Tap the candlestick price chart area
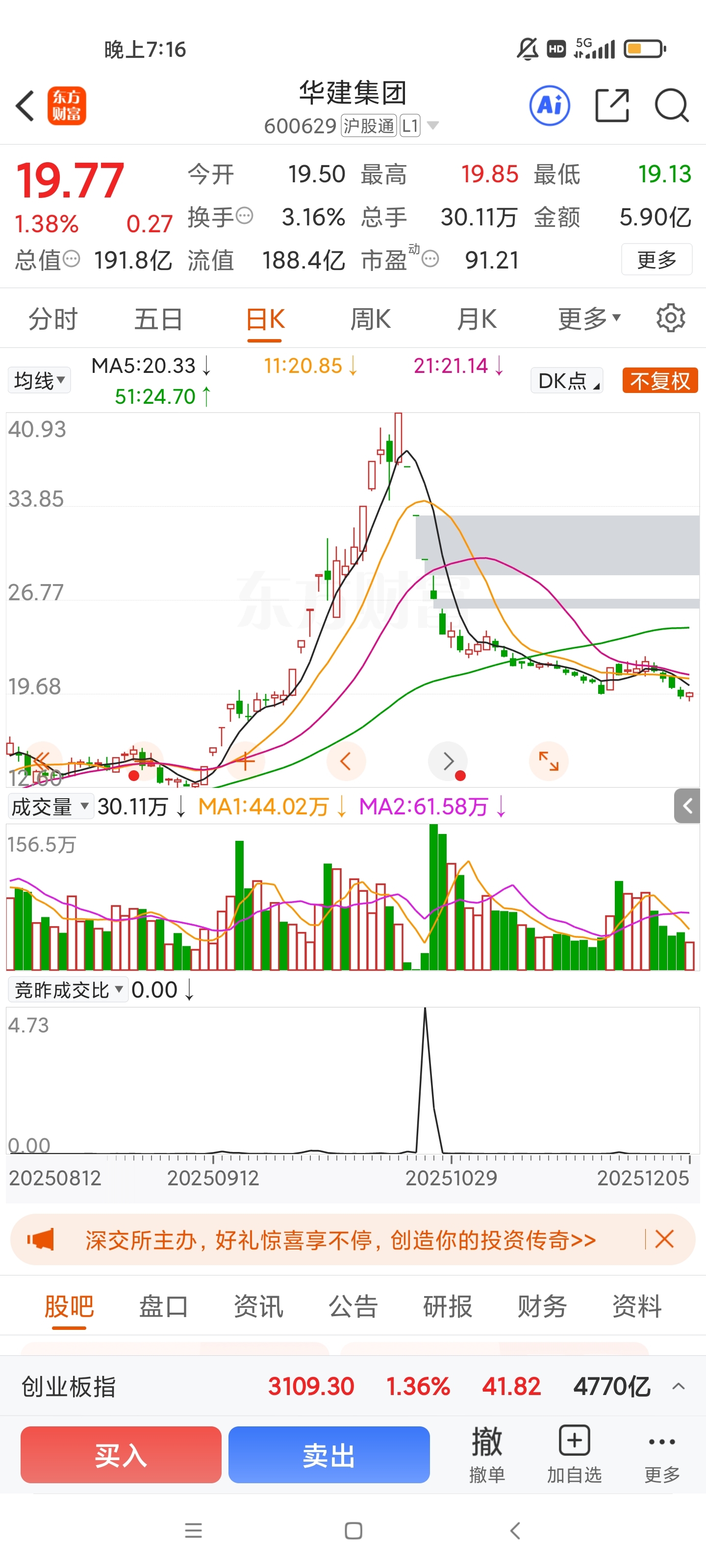 (353, 600)
